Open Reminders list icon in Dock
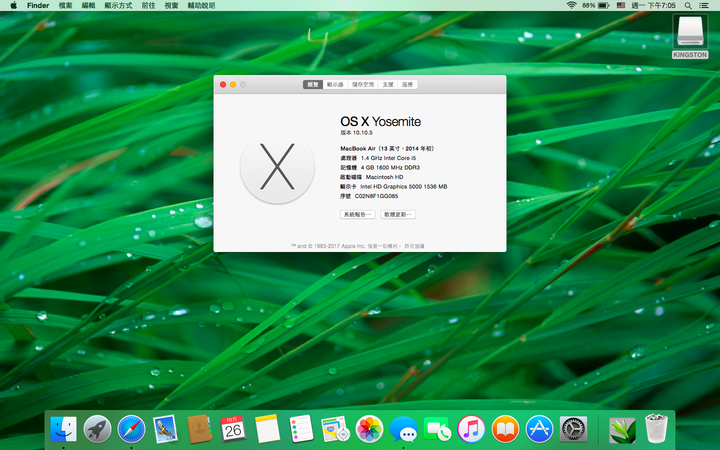720x450 pixels. [301, 429]
